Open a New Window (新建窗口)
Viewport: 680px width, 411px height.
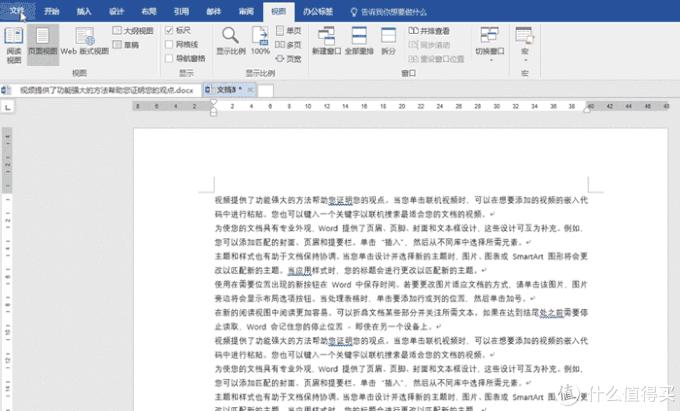coord(327,42)
